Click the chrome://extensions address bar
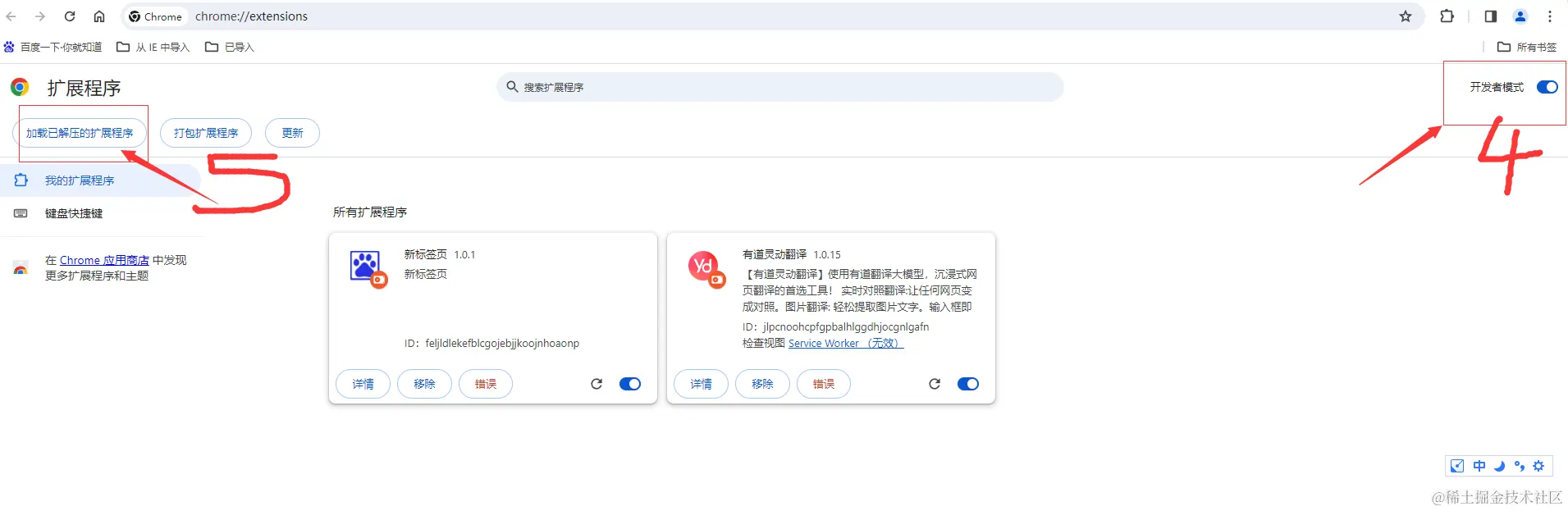1568x511 pixels. point(772,16)
